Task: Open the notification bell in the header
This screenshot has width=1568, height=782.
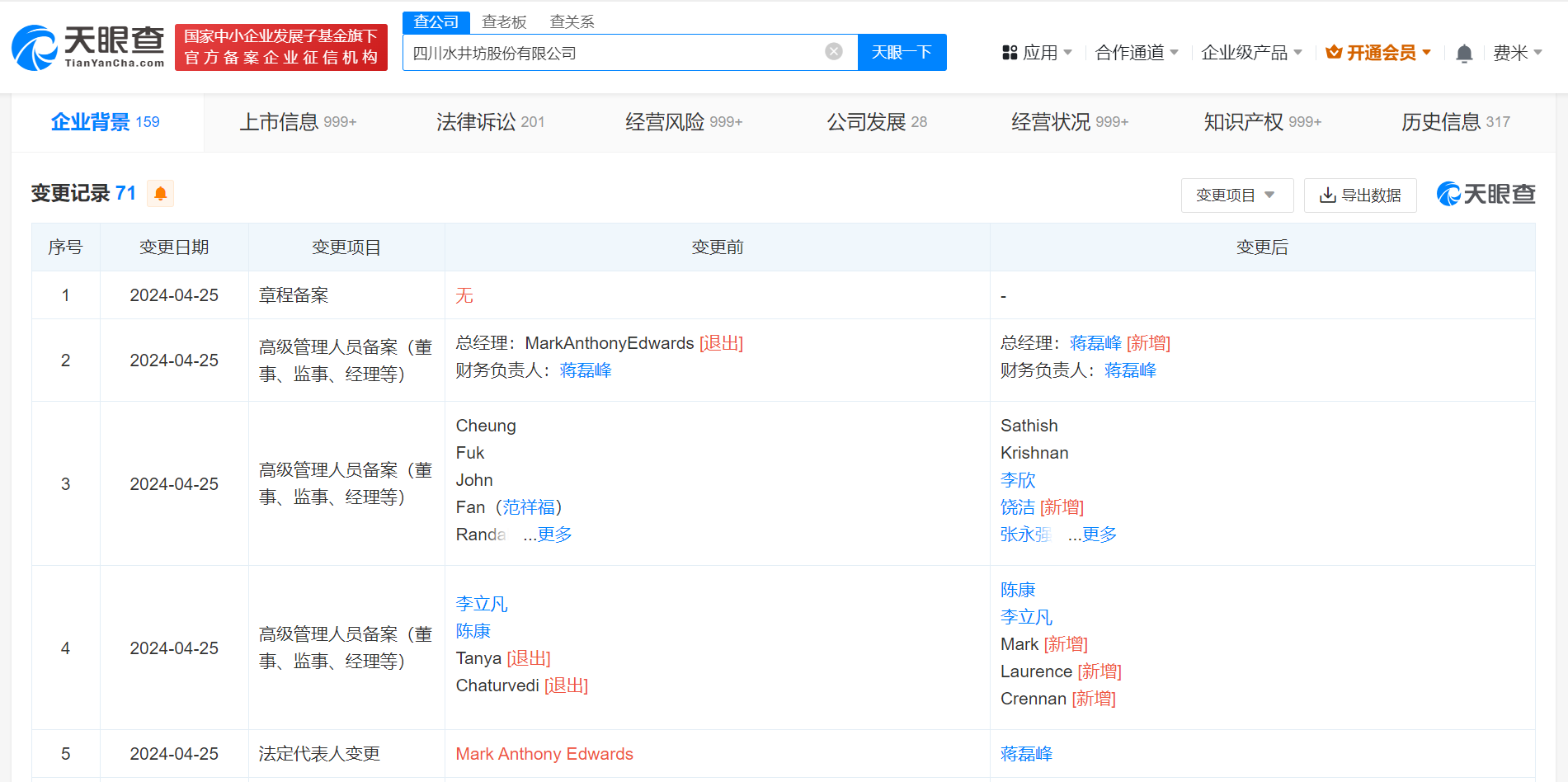Action: (x=1464, y=54)
